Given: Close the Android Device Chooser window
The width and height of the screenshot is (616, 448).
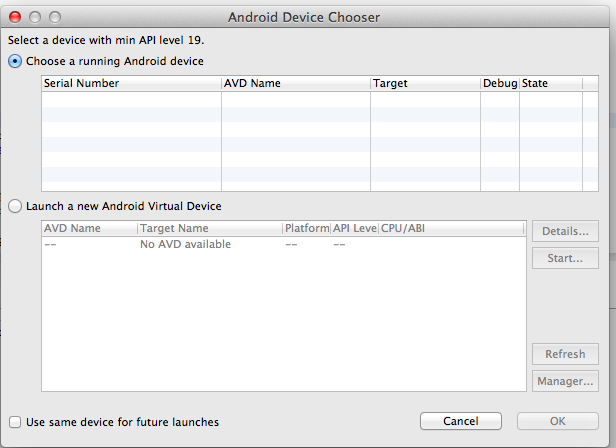Looking at the screenshot, I should (x=15, y=17).
